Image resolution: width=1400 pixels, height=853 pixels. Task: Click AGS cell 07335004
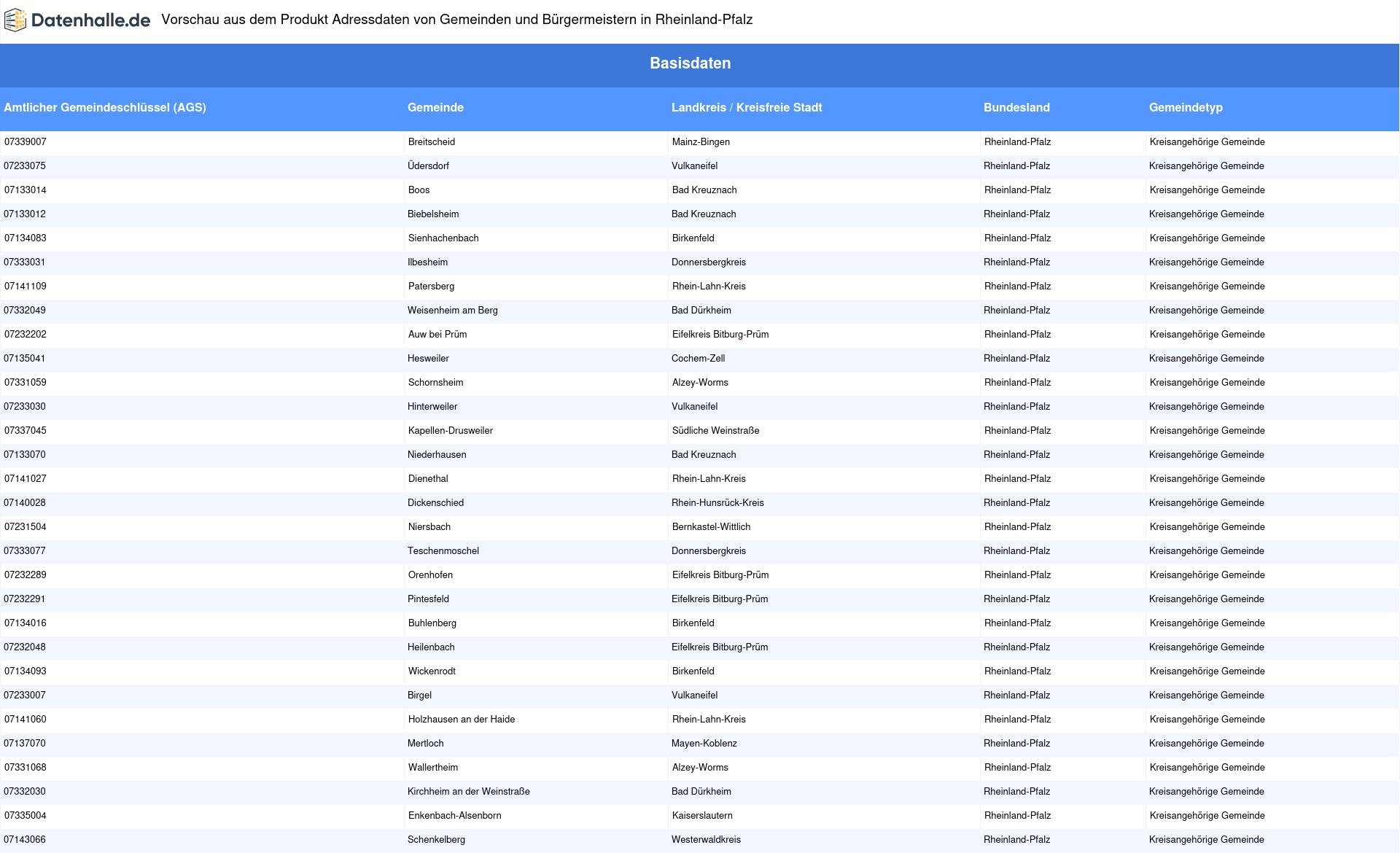[202, 816]
